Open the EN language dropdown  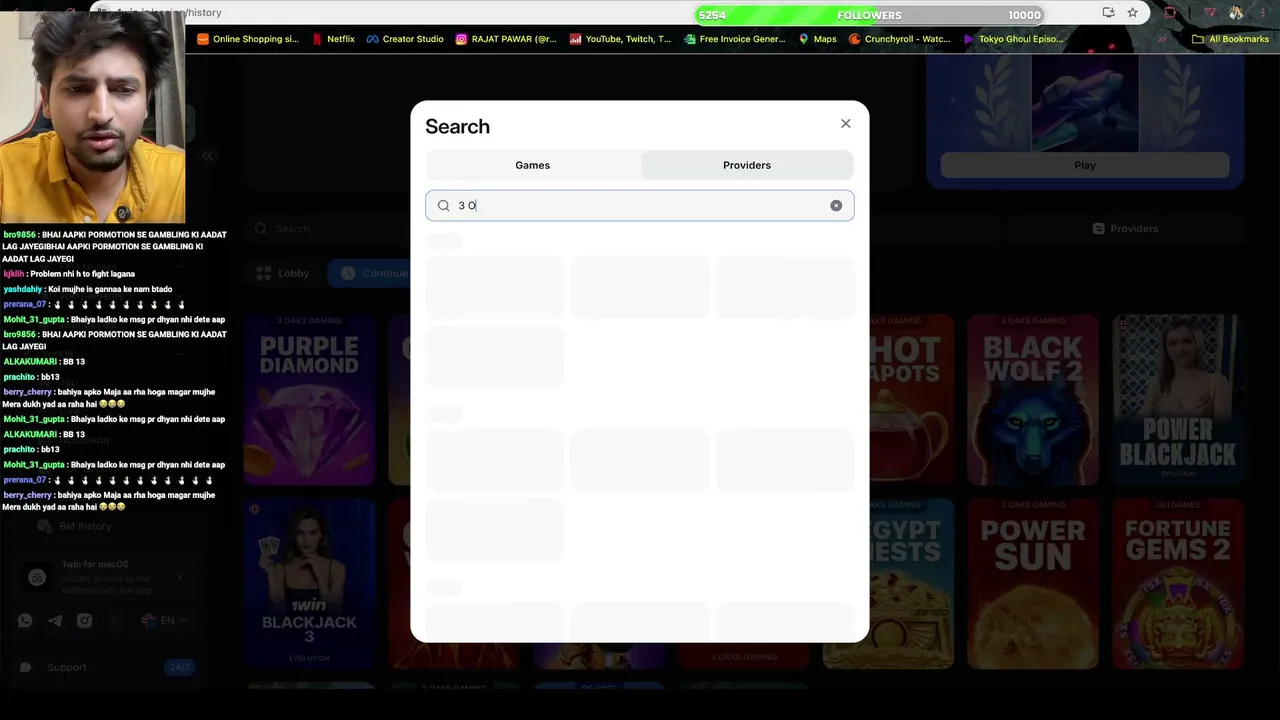[x=165, y=620]
